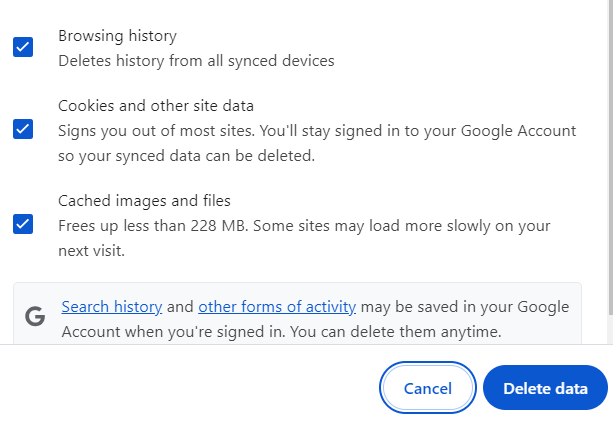Open the Search history link
This screenshot has width=613, height=421.
click(x=112, y=307)
